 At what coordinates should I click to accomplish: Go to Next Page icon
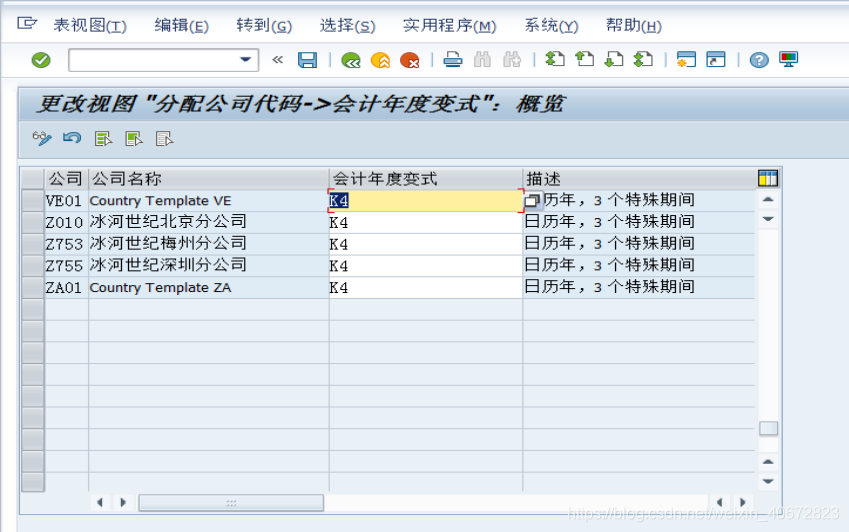click(x=614, y=59)
